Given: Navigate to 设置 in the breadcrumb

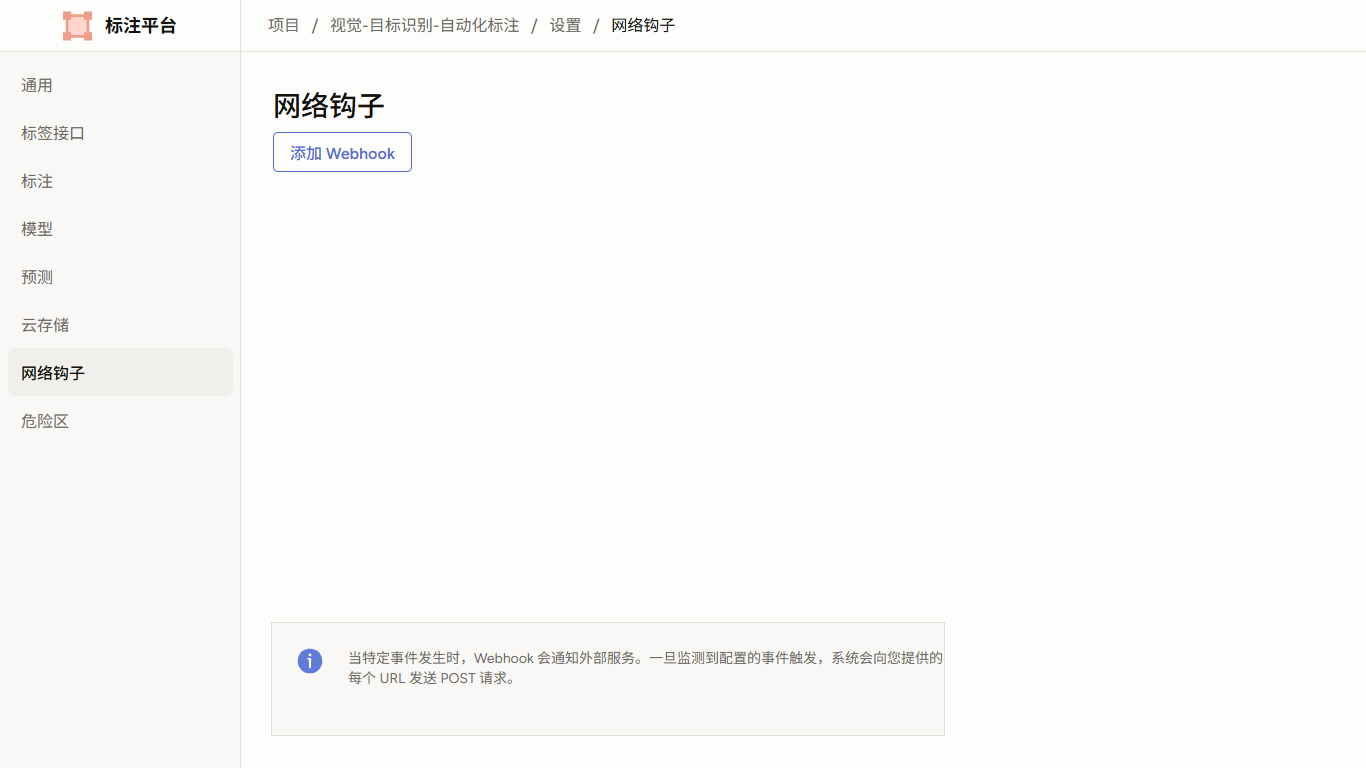Looking at the screenshot, I should click(x=565, y=25).
